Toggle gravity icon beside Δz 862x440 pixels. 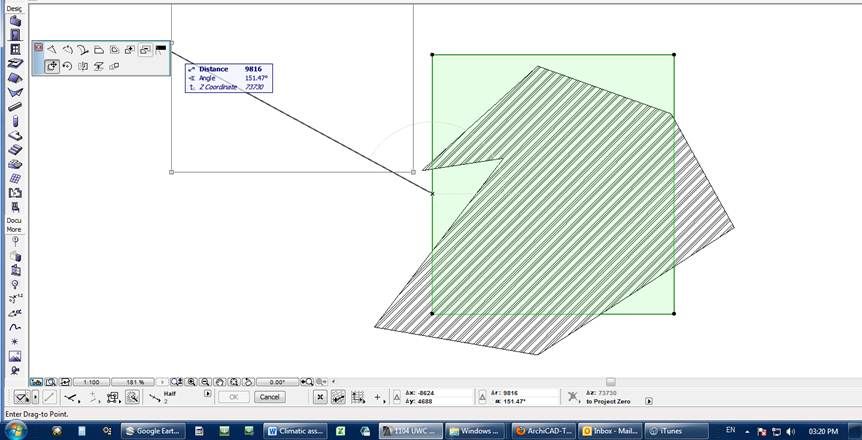point(573,397)
